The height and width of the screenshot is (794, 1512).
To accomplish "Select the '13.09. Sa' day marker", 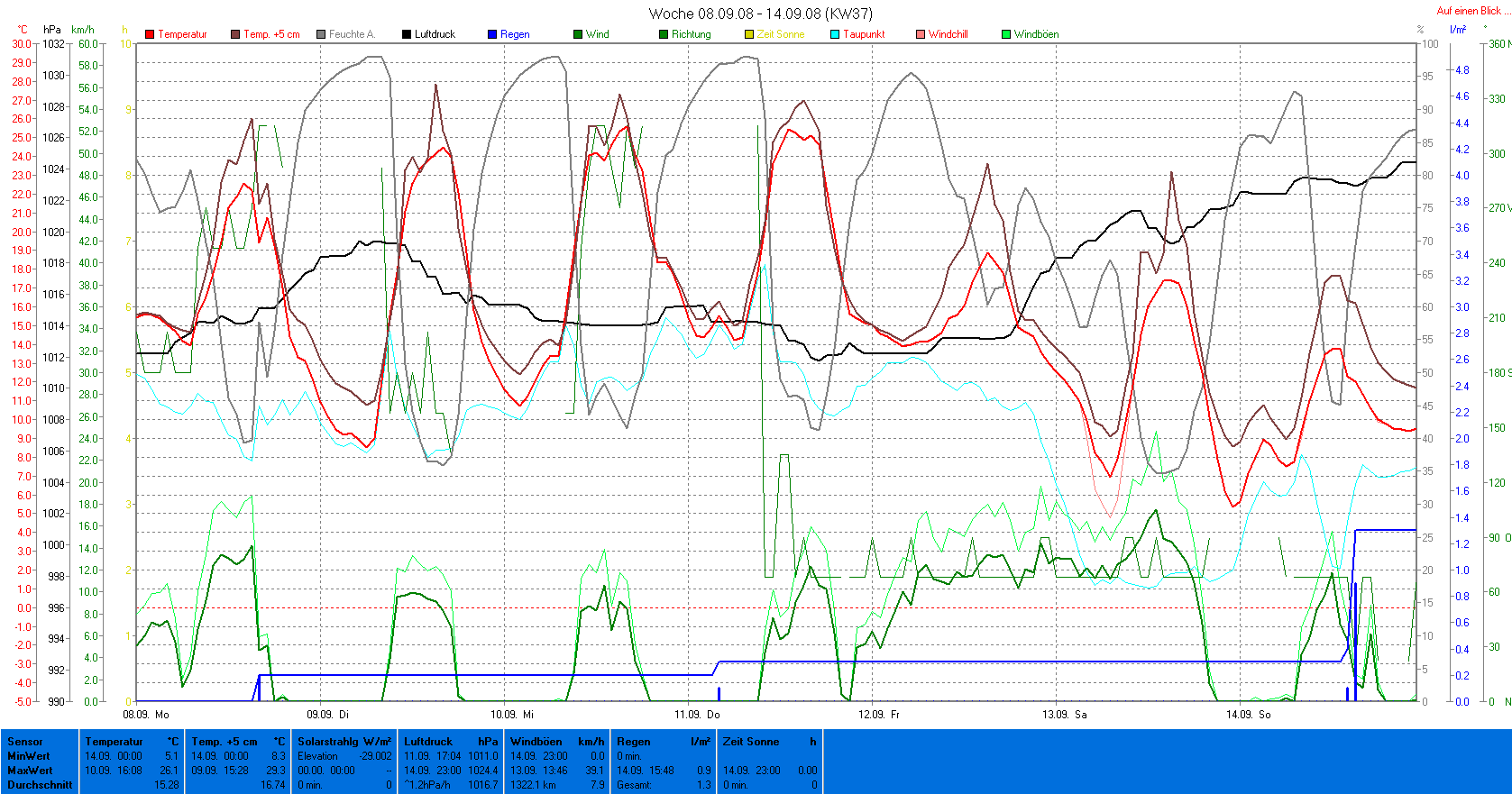I will pos(1064,715).
